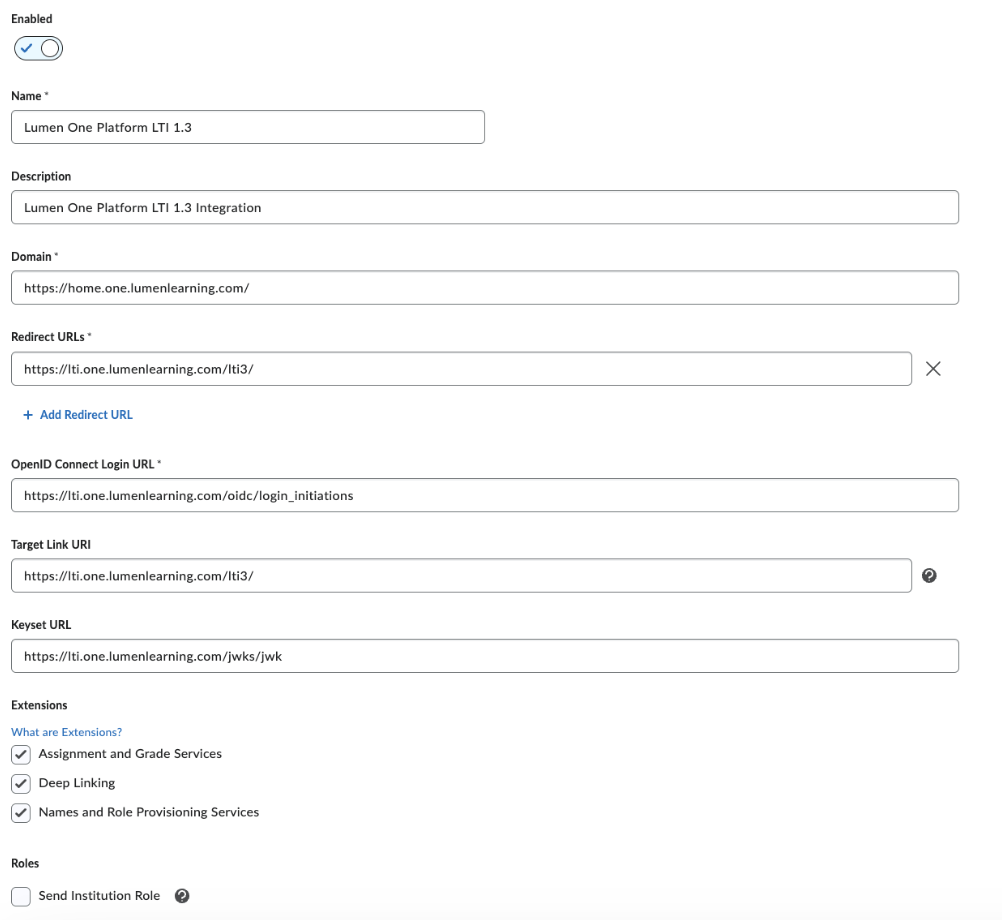Open the Target Link URI help icon
This screenshot has width=1002, height=920.
point(930,576)
